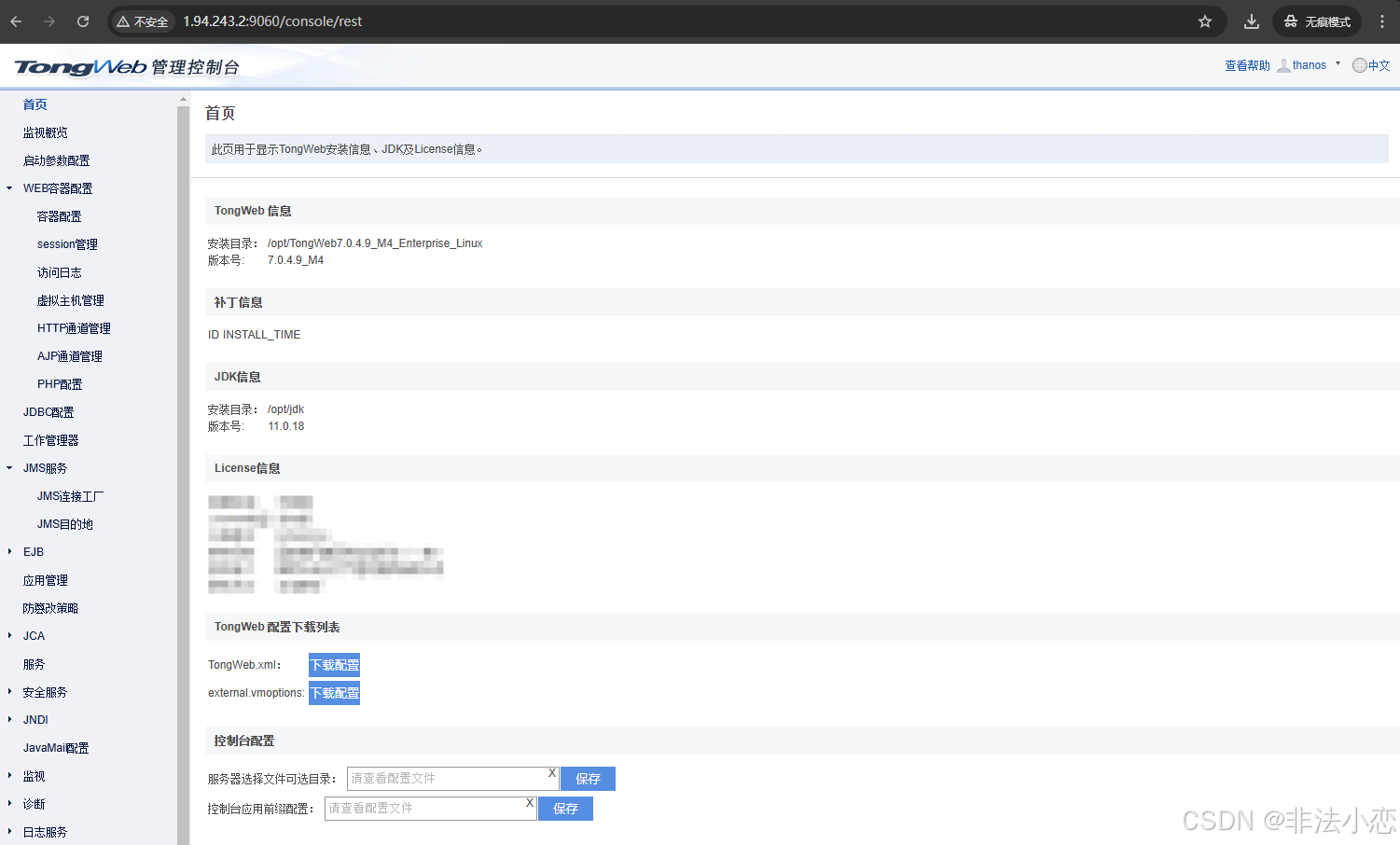
Task: Select 服务 in the sidebar
Action: point(35,664)
